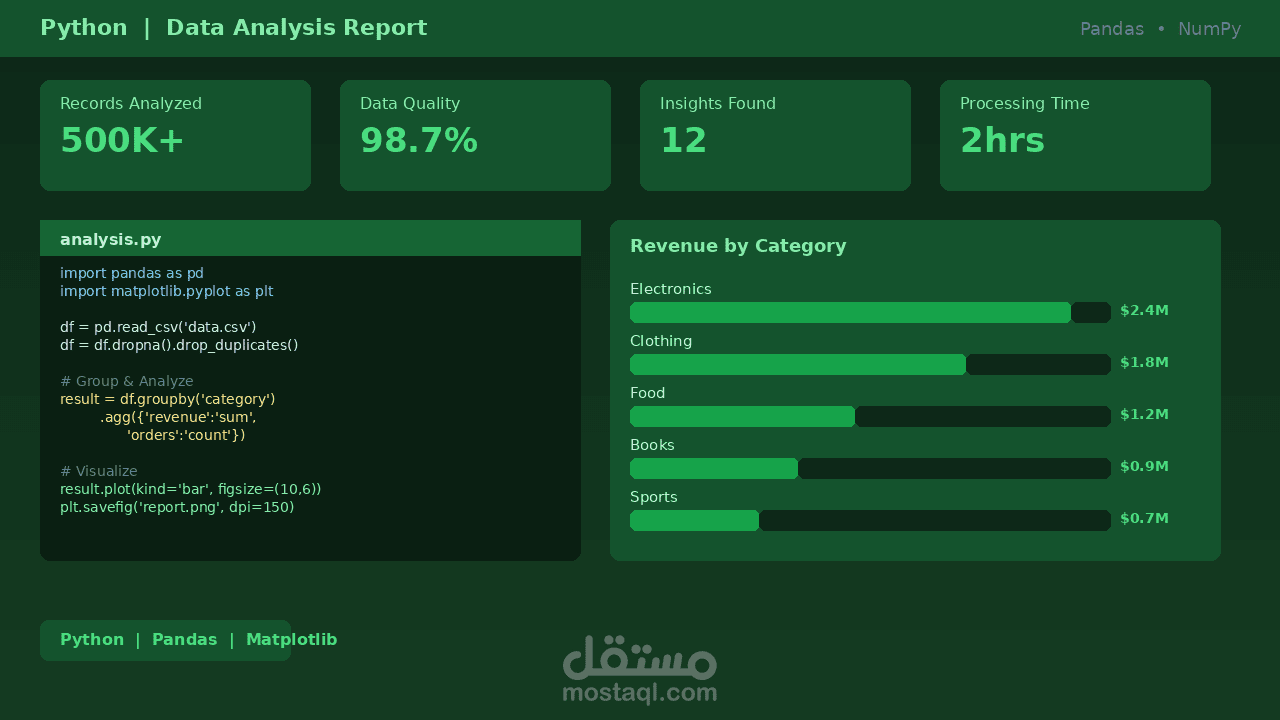
Task: Click the Clothing category label
Action: 661,341
